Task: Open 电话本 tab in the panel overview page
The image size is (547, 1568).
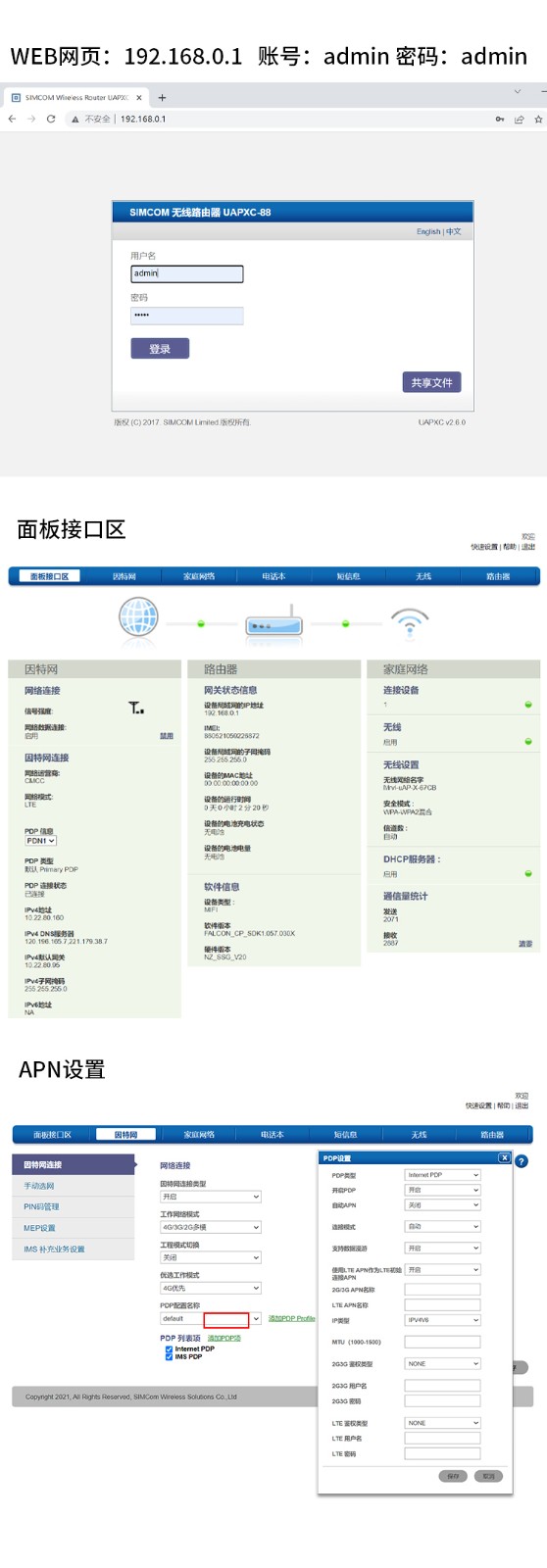Action: point(273,576)
